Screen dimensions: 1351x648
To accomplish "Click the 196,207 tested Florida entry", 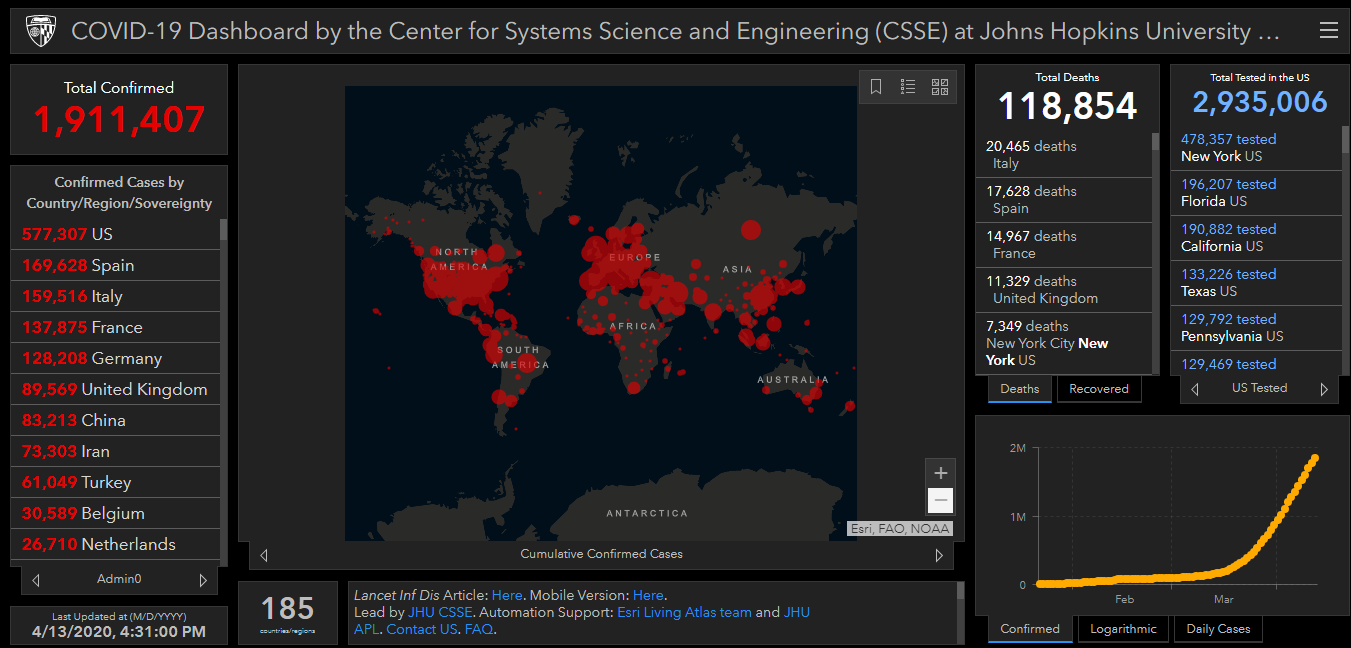I will pyautogui.click(x=1254, y=193).
